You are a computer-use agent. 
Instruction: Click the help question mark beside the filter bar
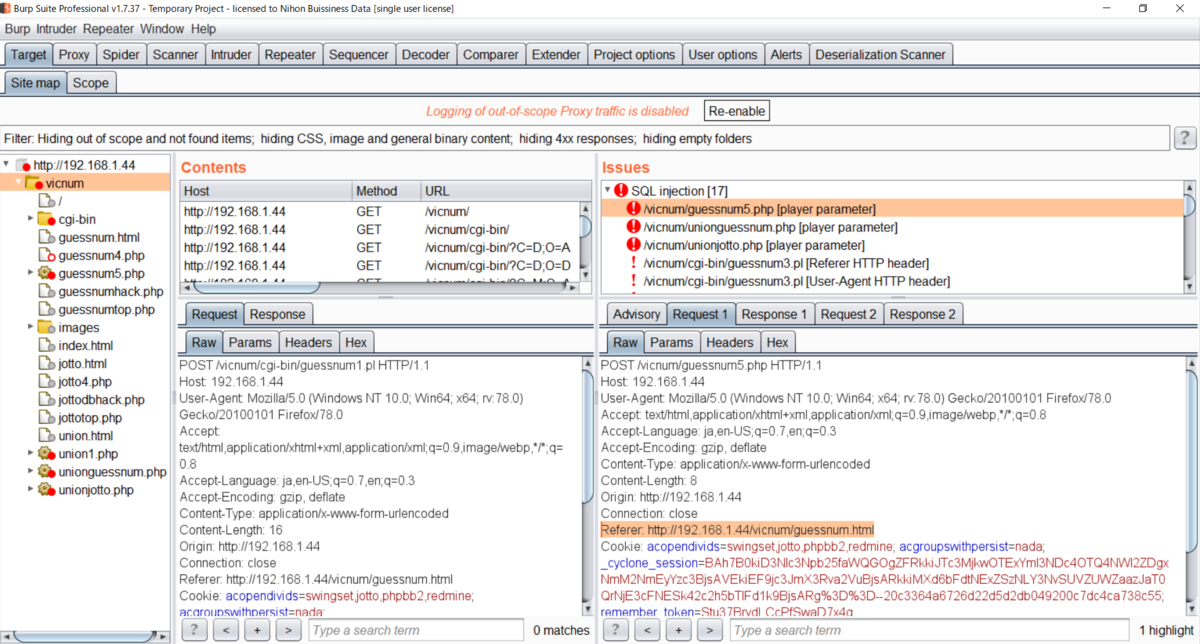[1185, 138]
